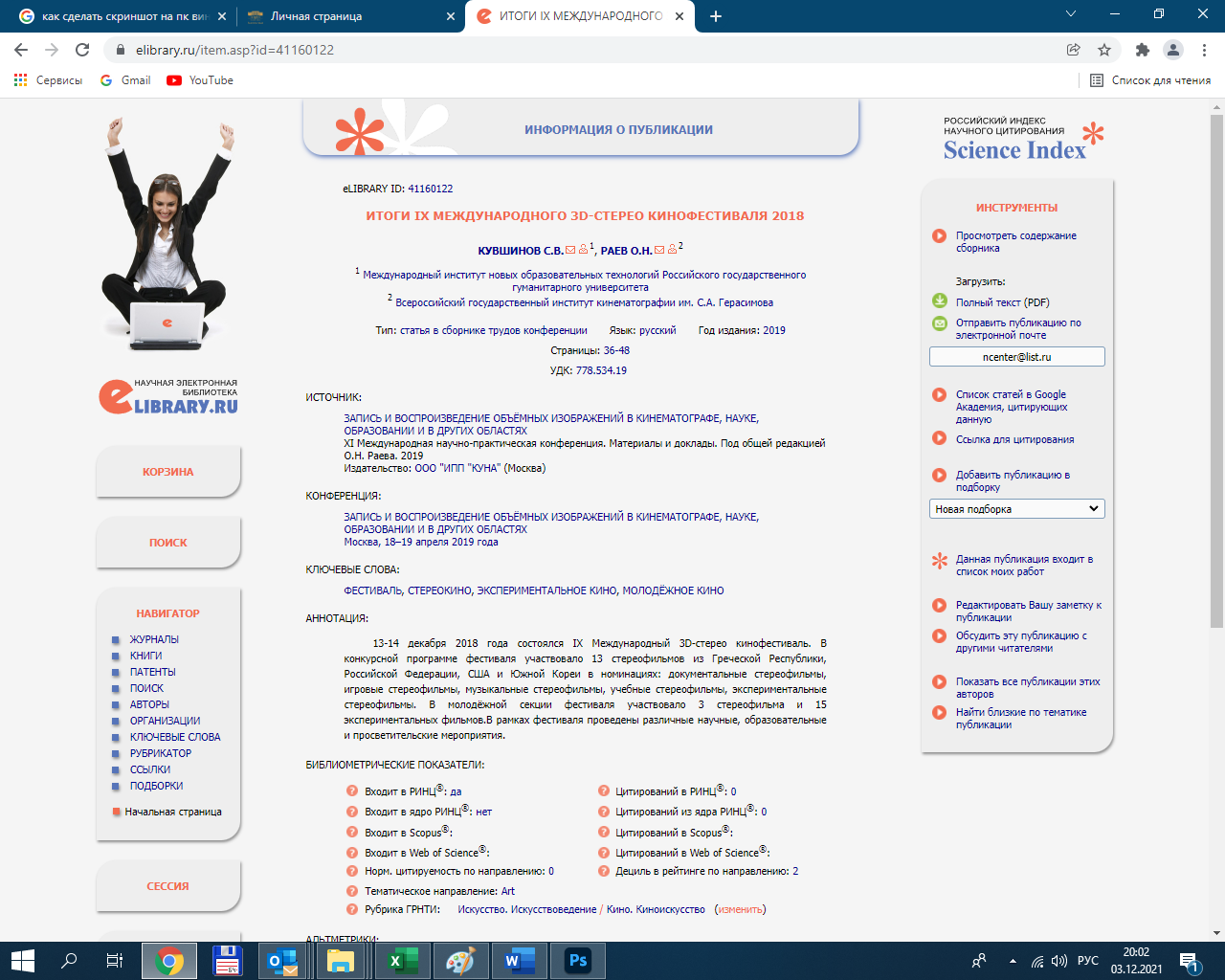Open Кино. Киноискусство rubric link
The height and width of the screenshot is (980, 1225).
(x=656, y=909)
